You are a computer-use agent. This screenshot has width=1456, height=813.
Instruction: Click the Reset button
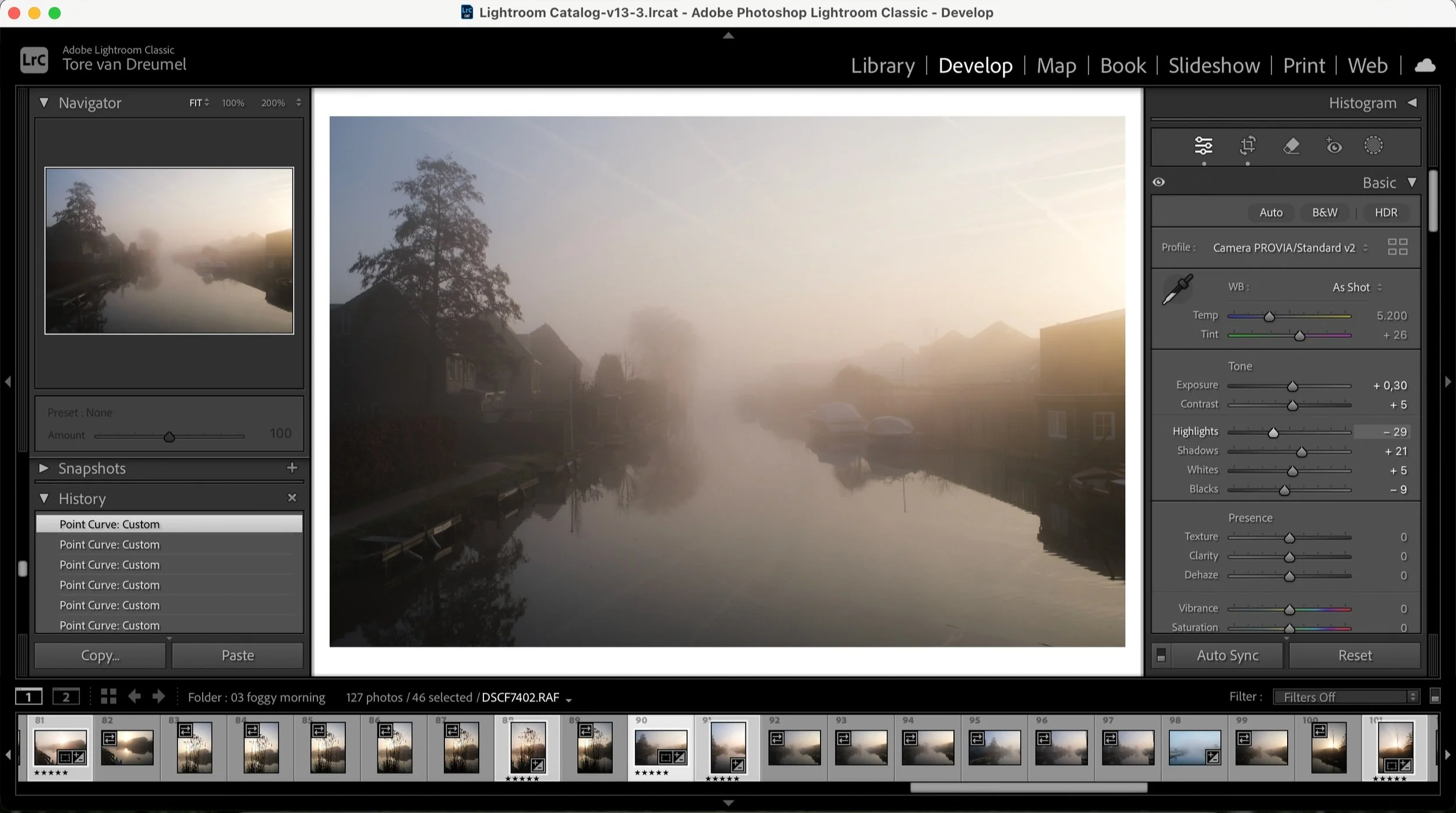point(1355,656)
